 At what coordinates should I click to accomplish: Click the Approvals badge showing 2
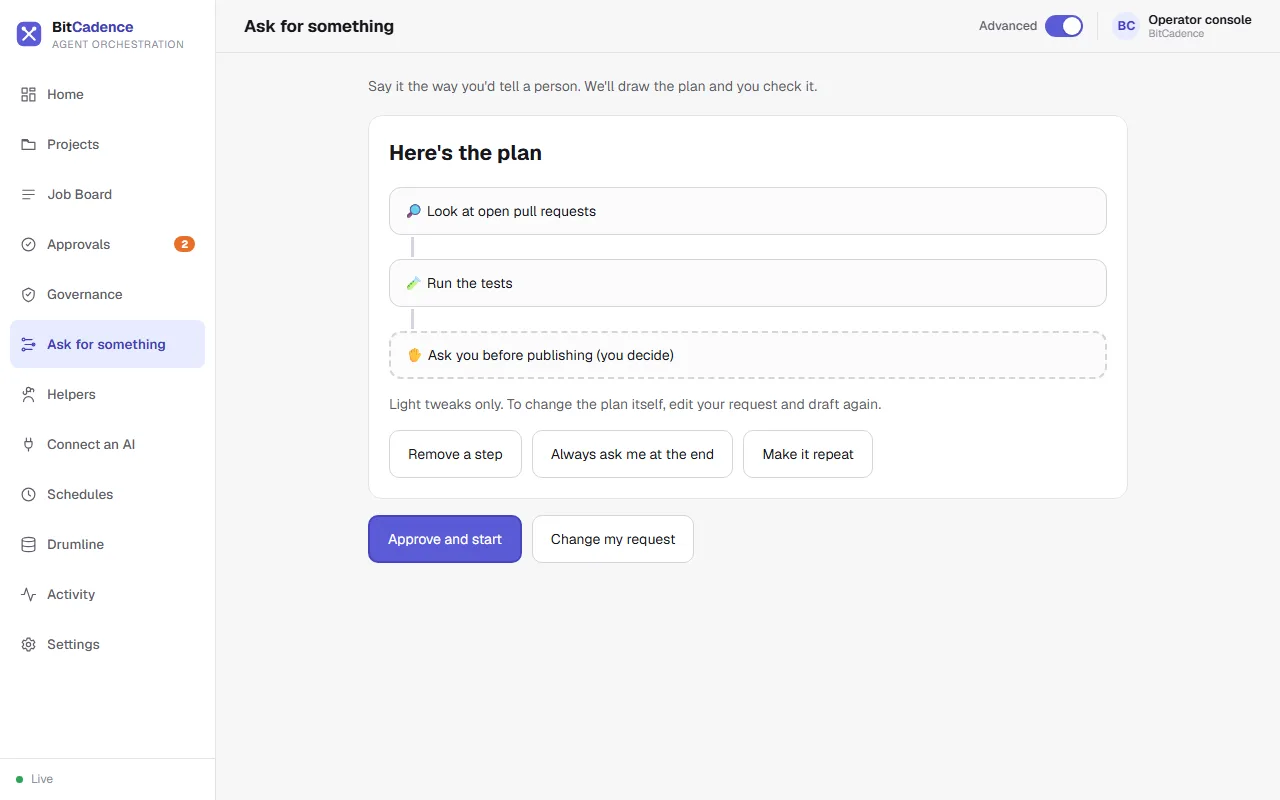(184, 244)
